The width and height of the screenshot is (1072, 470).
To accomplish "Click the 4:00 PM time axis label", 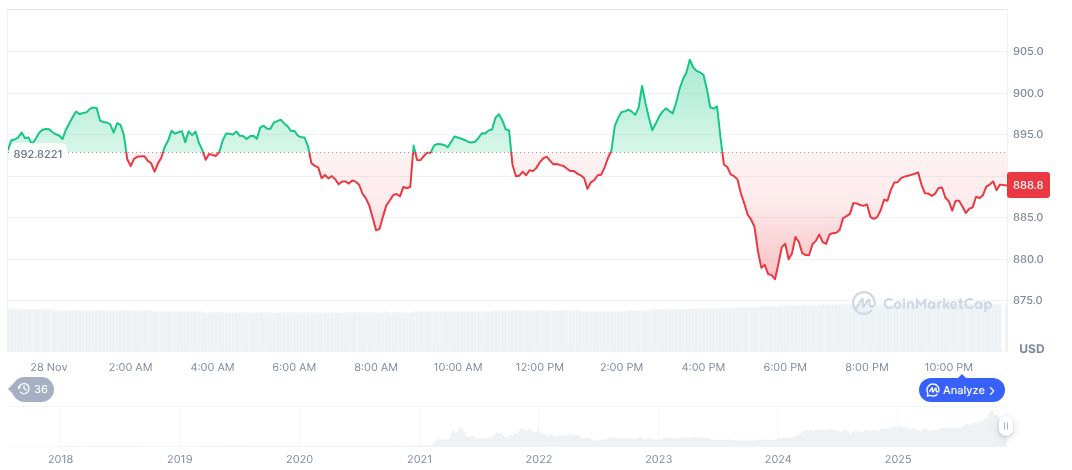I will point(703,367).
